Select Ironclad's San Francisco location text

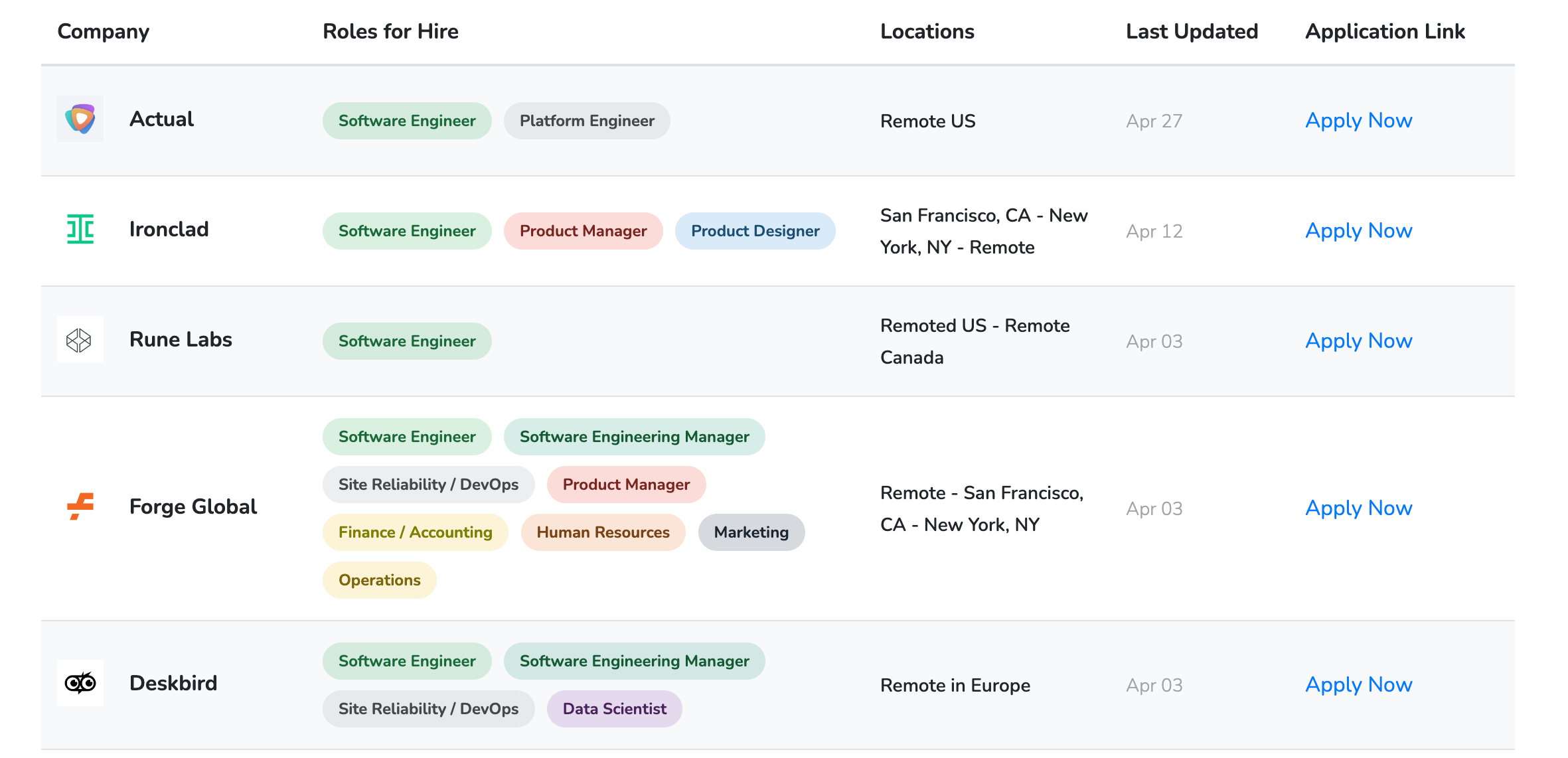[x=984, y=231]
